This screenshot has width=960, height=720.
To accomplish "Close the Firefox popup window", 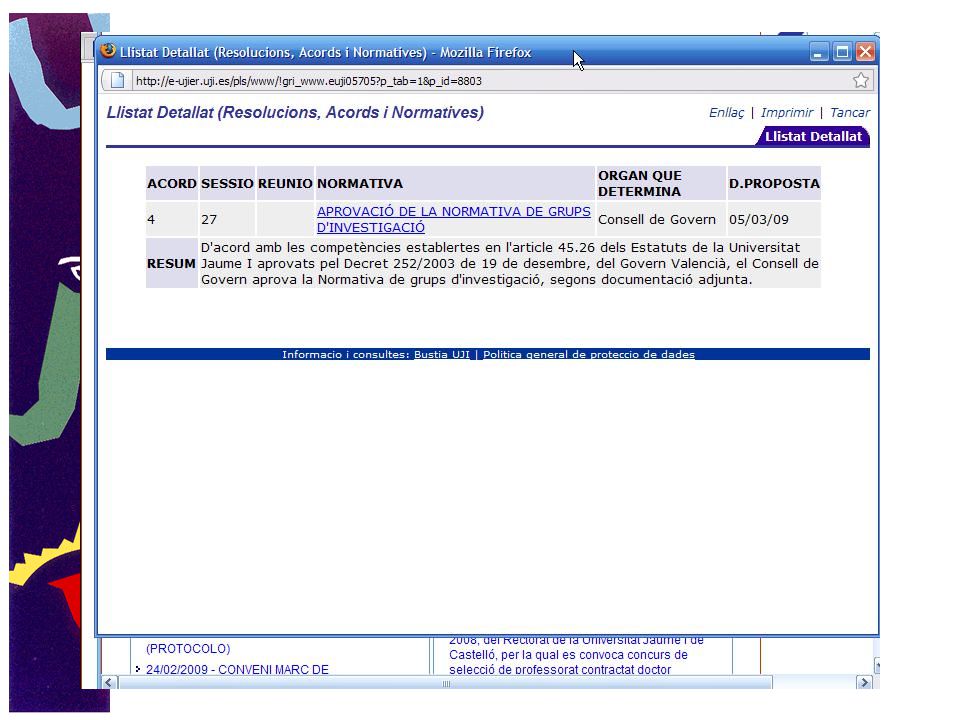I will (x=865, y=52).
